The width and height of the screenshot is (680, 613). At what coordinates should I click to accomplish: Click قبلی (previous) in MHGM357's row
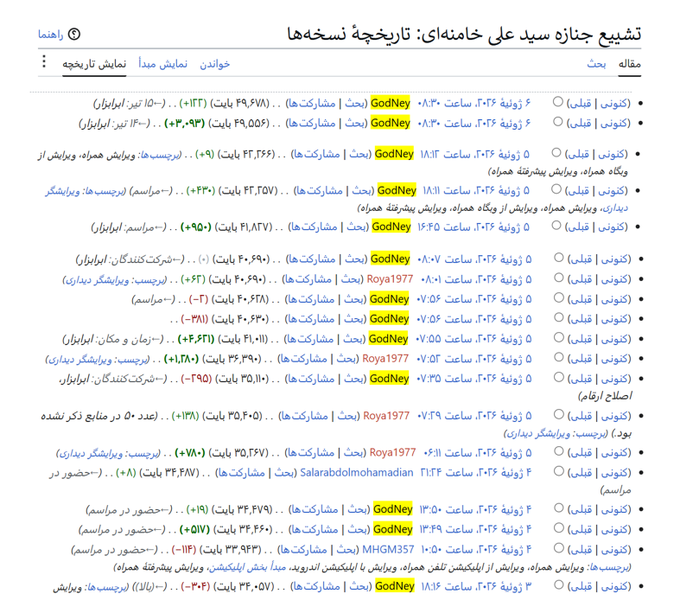pyautogui.click(x=582, y=550)
